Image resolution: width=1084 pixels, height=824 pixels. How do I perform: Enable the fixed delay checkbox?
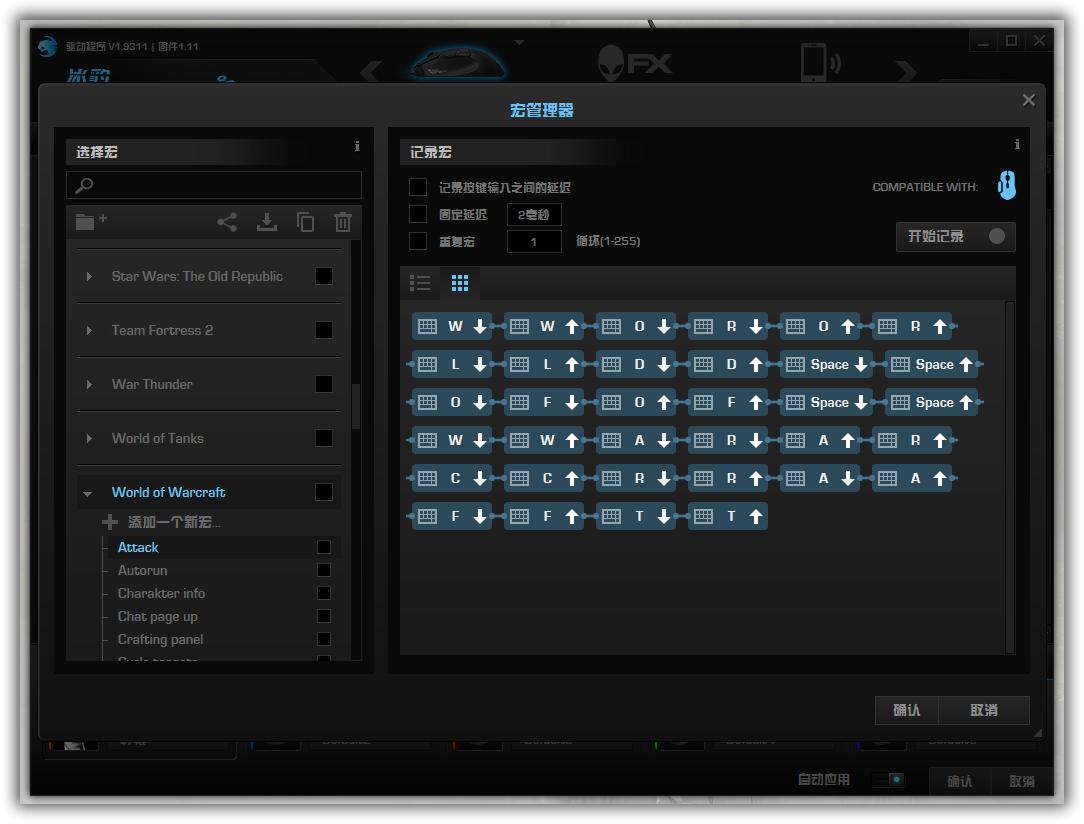click(418, 214)
